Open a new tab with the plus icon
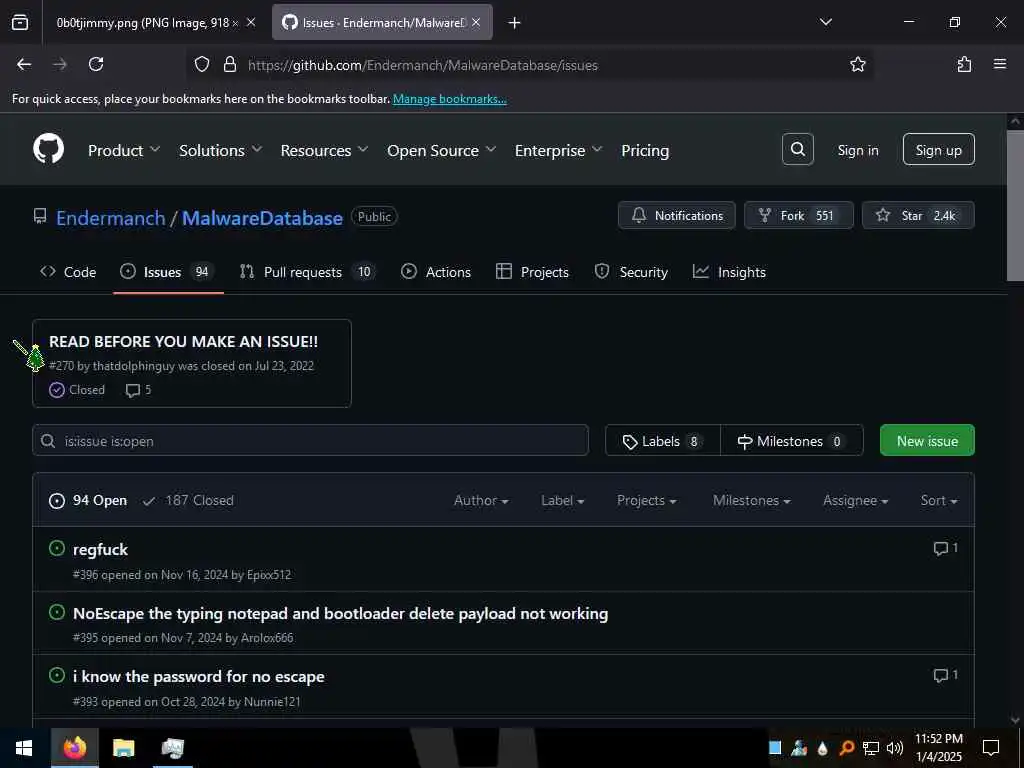The height and width of the screenshot is (768, 1024). tap(514, 23)
